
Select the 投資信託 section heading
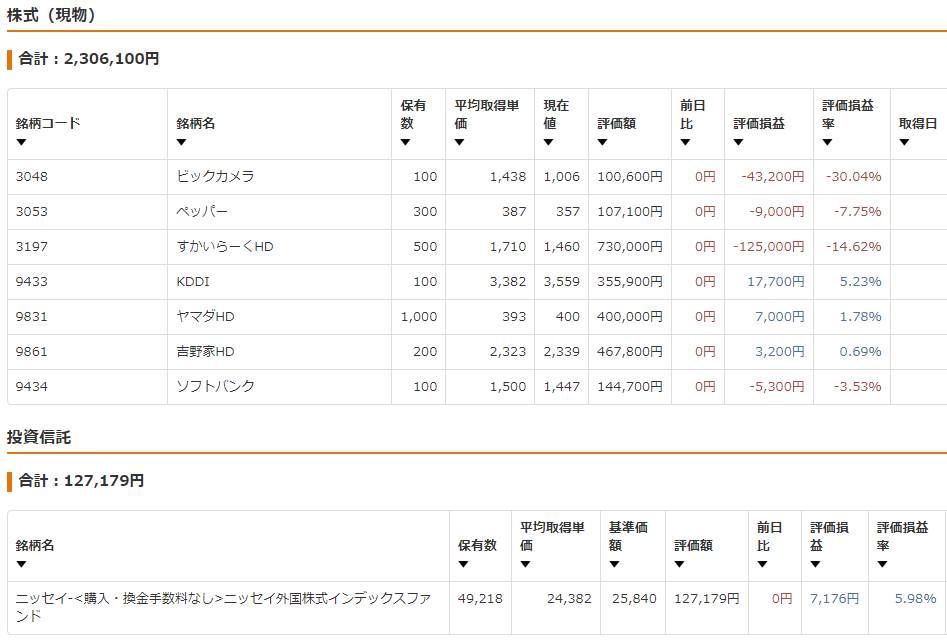[x=39, y=437]
